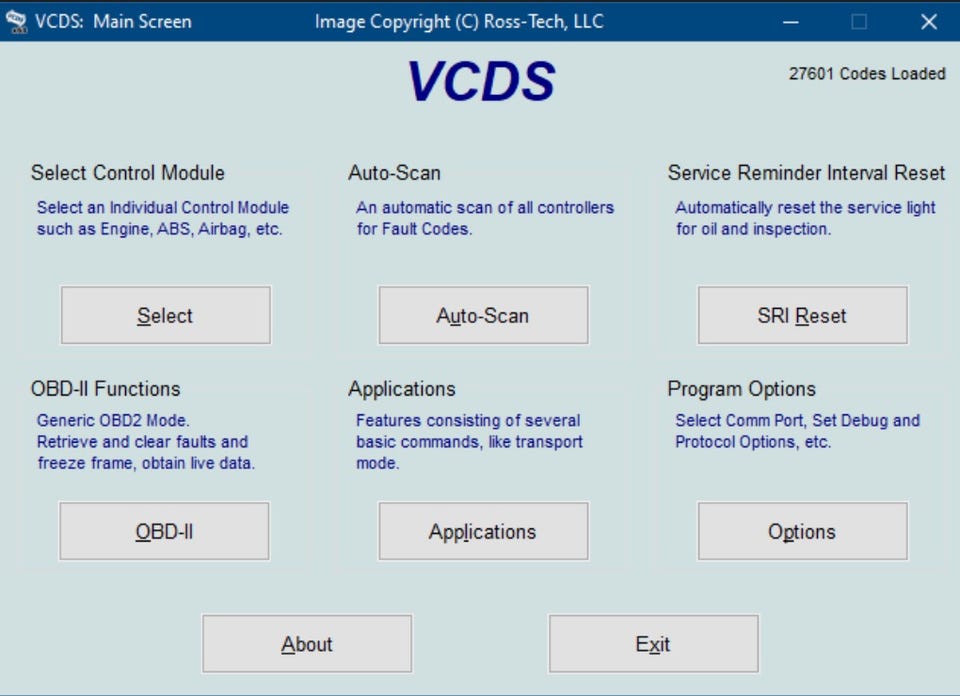
Task: Click the "OBD-II Functions" section title
Action: click(106, 389)
